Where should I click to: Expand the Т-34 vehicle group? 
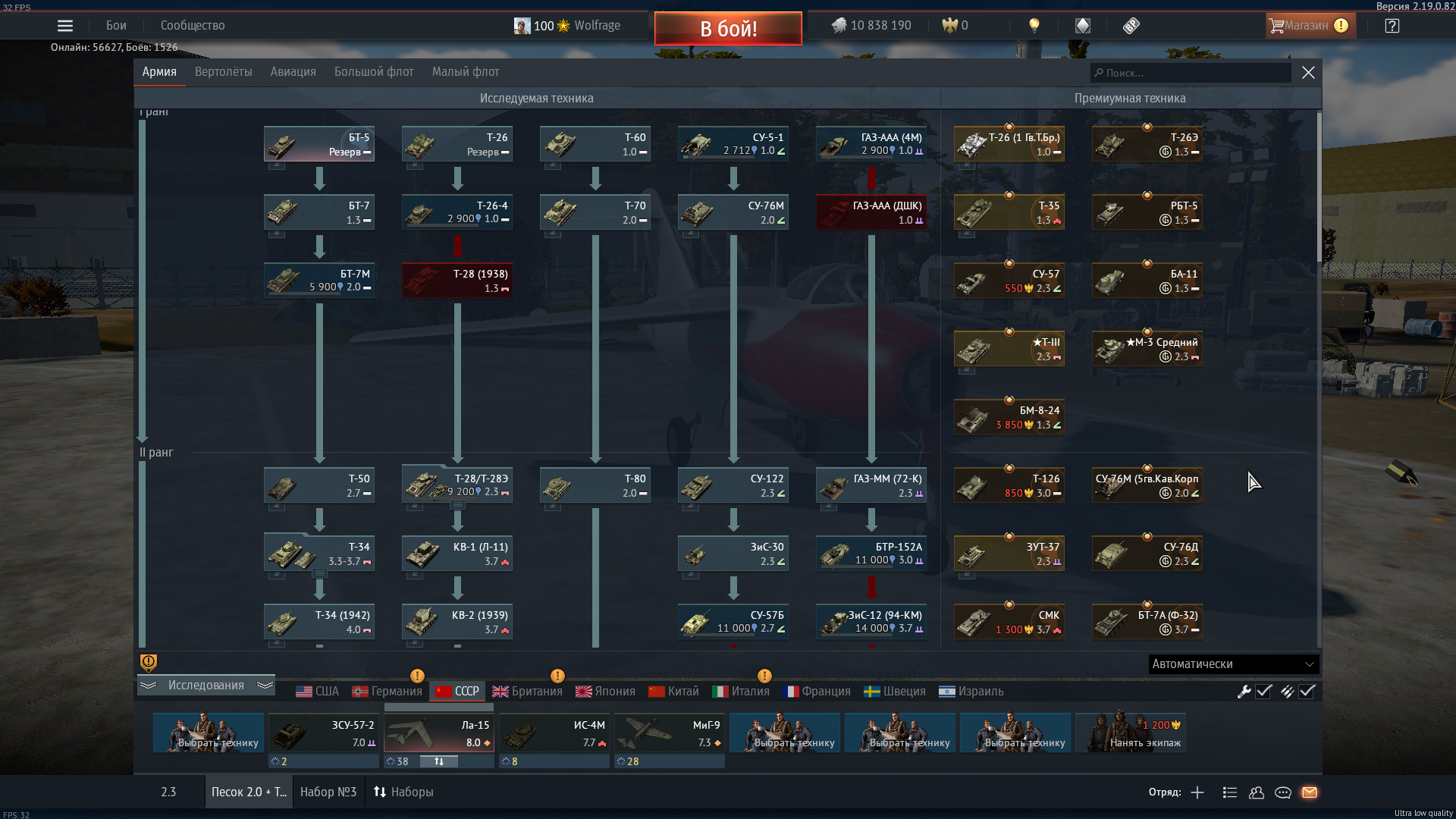[319, 574]
